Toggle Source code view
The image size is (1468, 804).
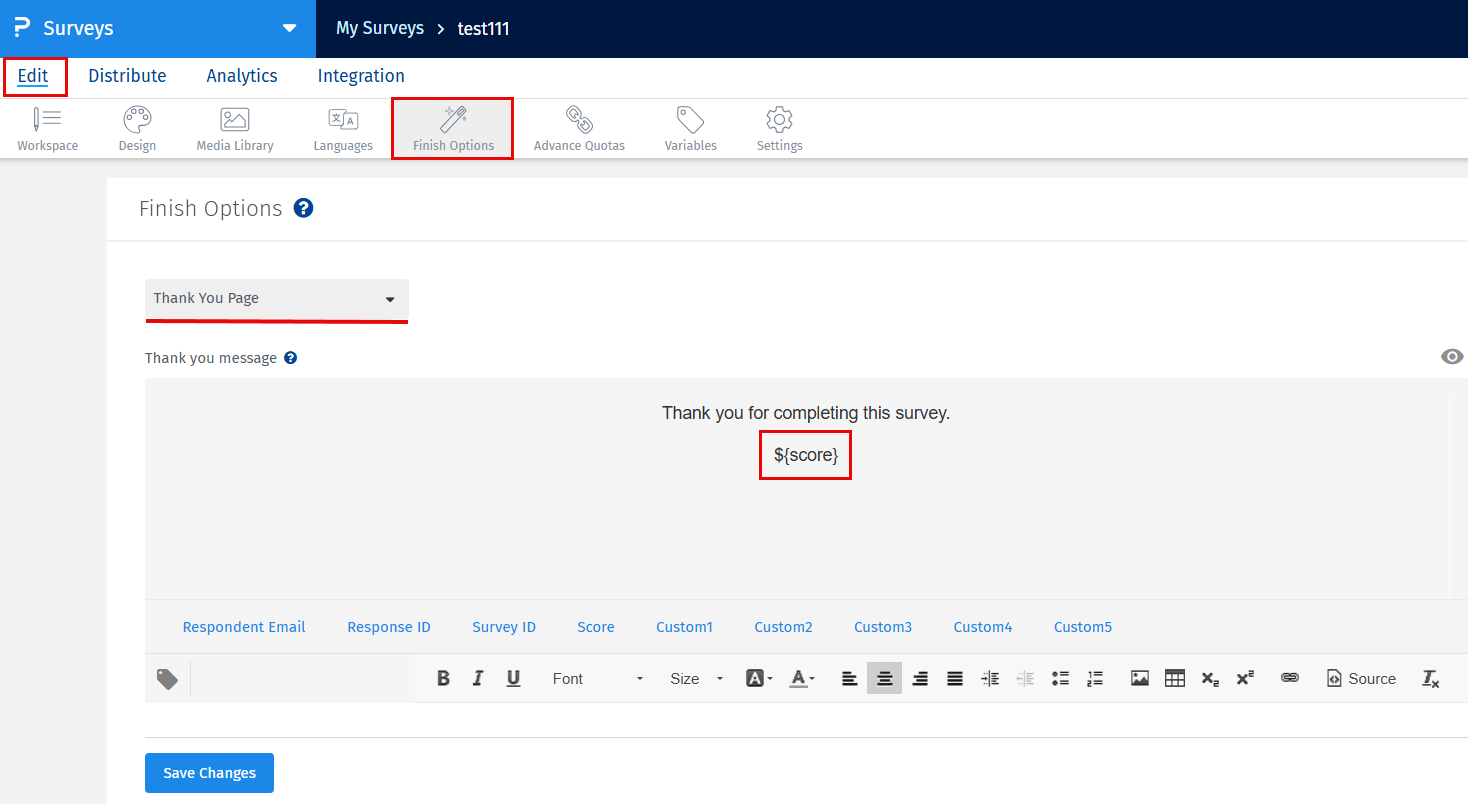click(1361, 678)
